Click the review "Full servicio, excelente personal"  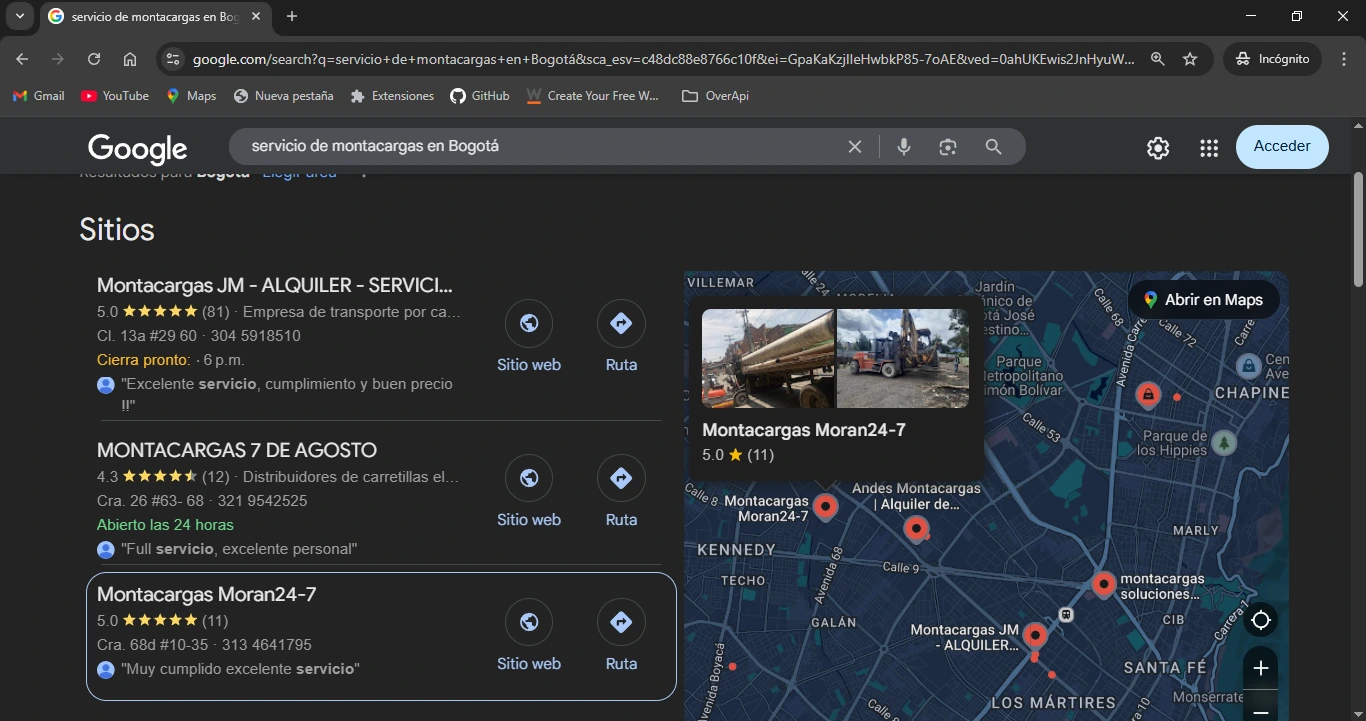239,549
